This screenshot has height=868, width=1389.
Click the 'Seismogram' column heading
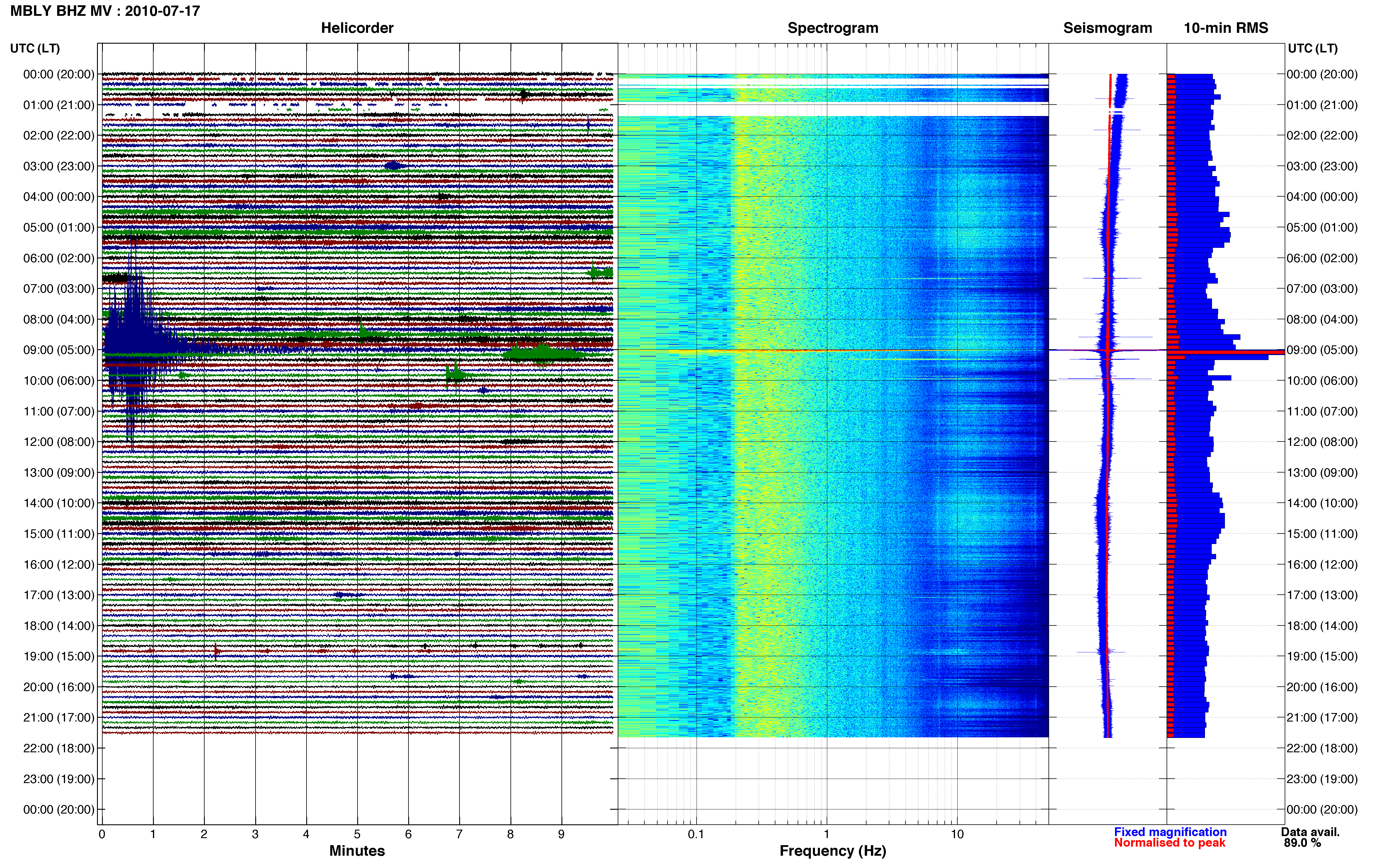tap(1108, 28)
